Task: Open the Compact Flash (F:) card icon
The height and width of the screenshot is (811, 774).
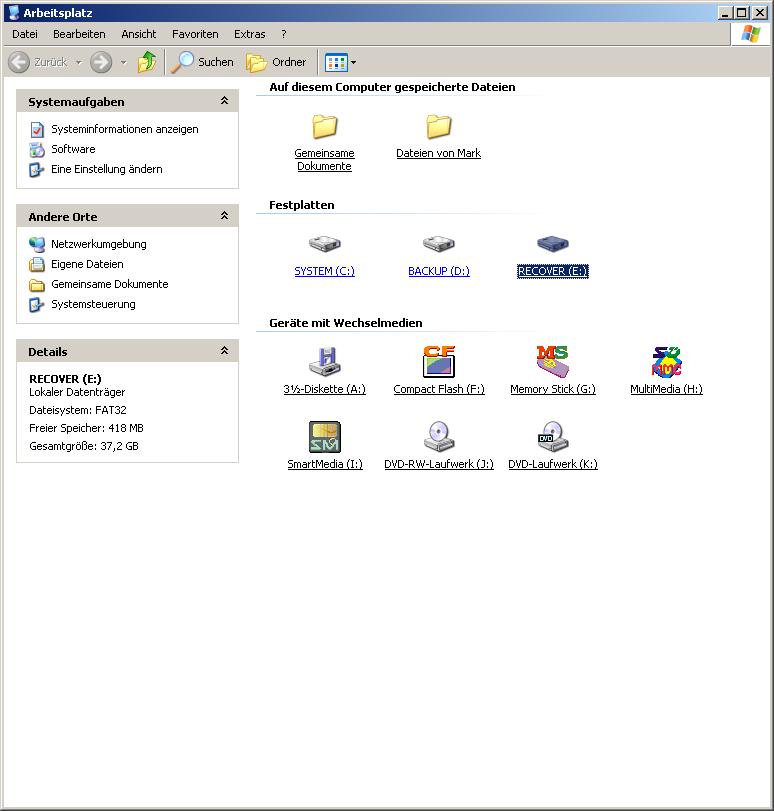Action: pos(439,362)
